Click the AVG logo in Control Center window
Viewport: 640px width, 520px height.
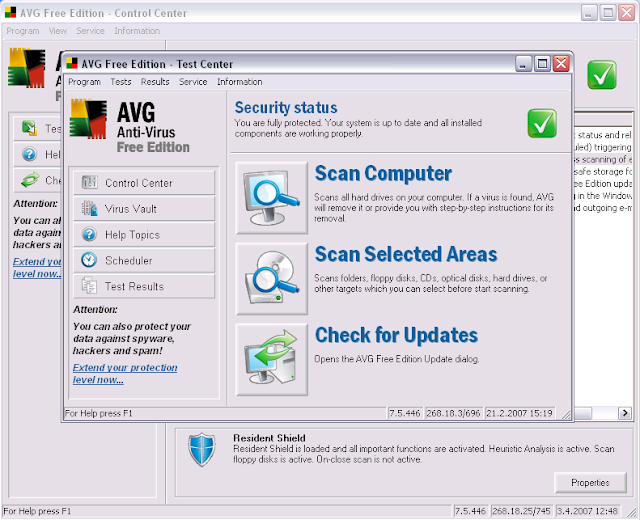point(27,68)
